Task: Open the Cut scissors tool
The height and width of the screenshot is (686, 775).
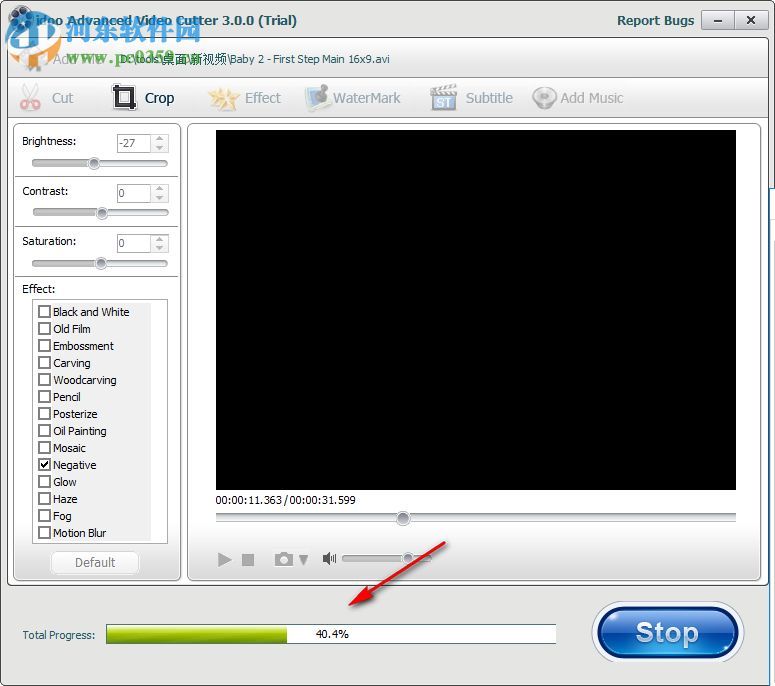Action: [x=30, y=97]
